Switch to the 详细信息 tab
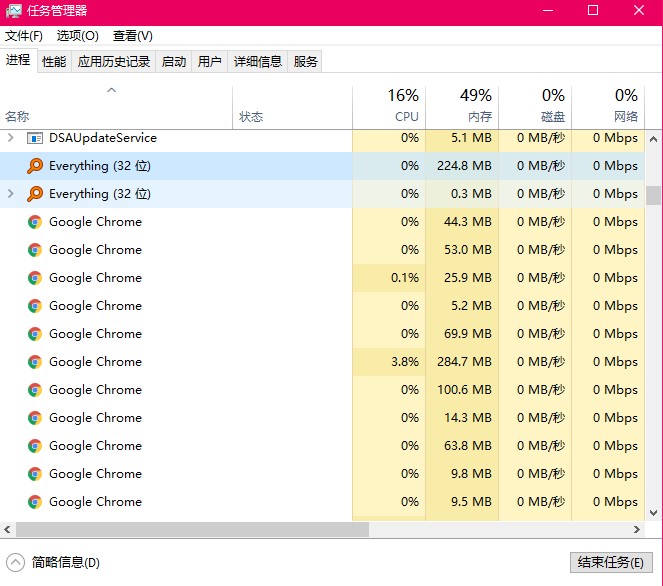Screen dimensions: 663x586 pos(258,62)
